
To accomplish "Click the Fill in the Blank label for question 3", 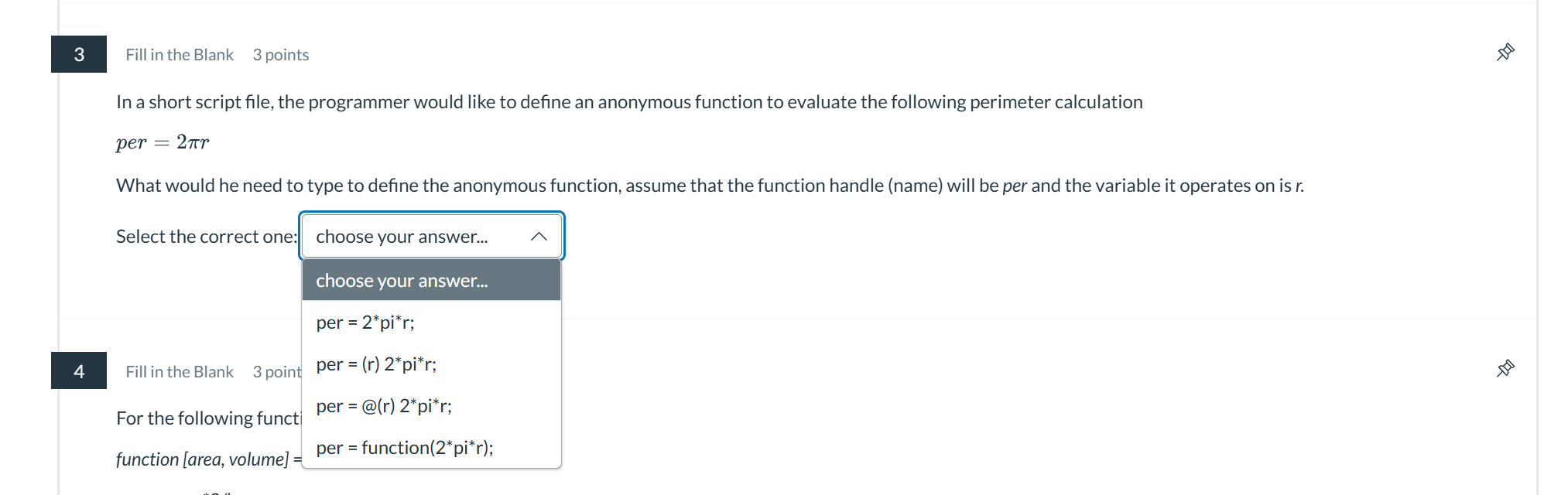I will (179, 54).
